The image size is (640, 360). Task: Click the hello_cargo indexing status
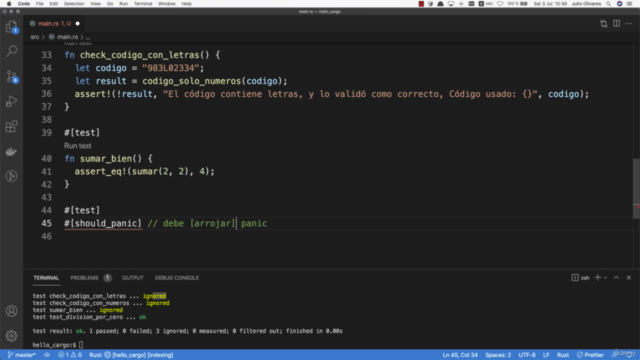point(131,355)
